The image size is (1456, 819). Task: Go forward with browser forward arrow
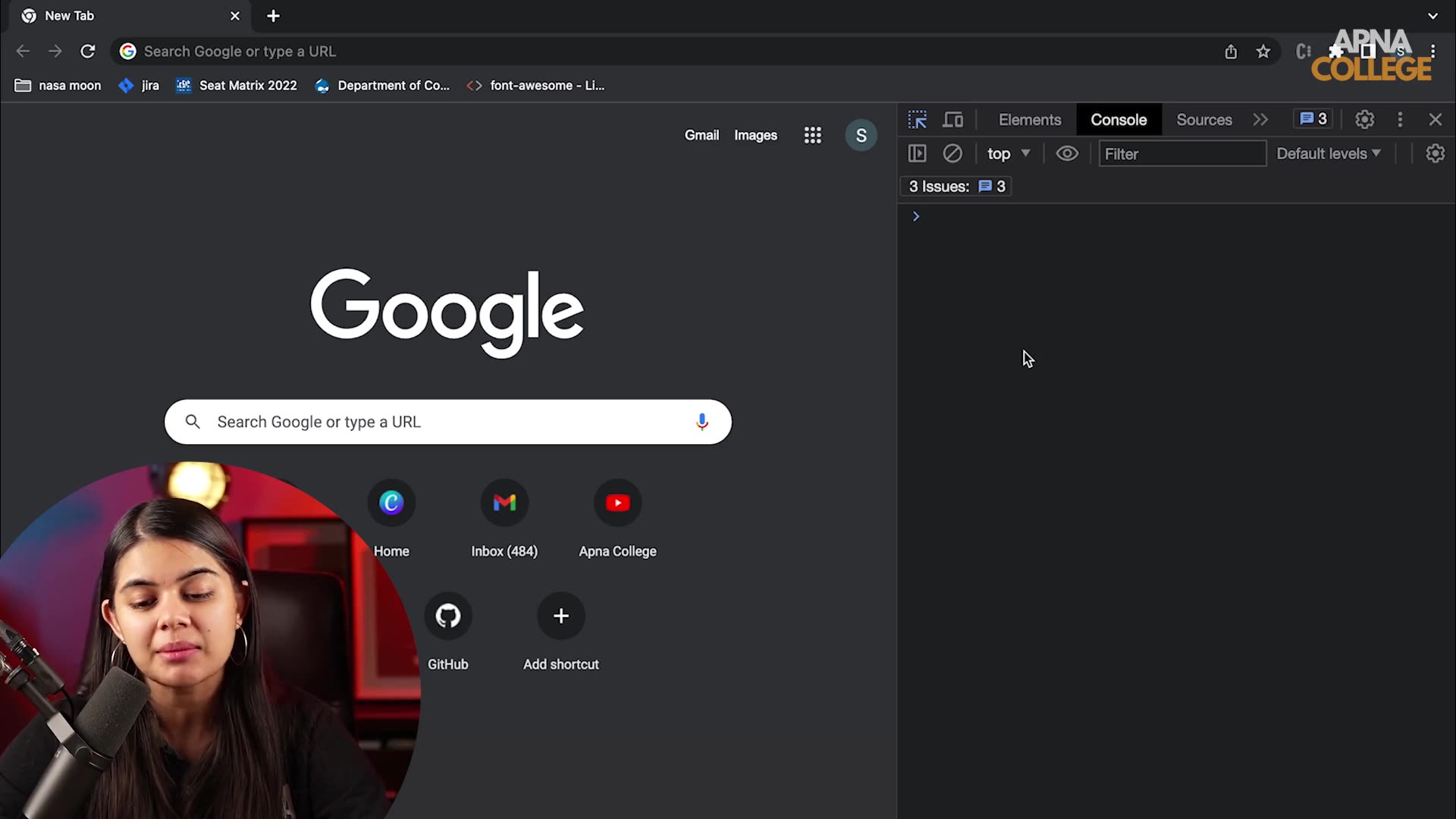pos(55,52)
